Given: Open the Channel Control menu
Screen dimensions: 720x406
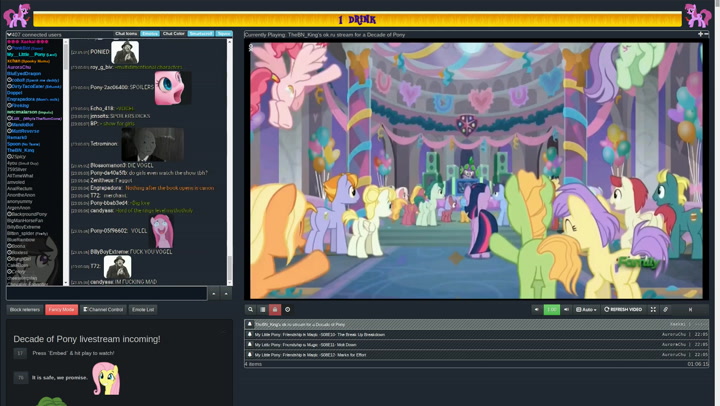Looking at the screenshot, I should [x=103, y=310].
